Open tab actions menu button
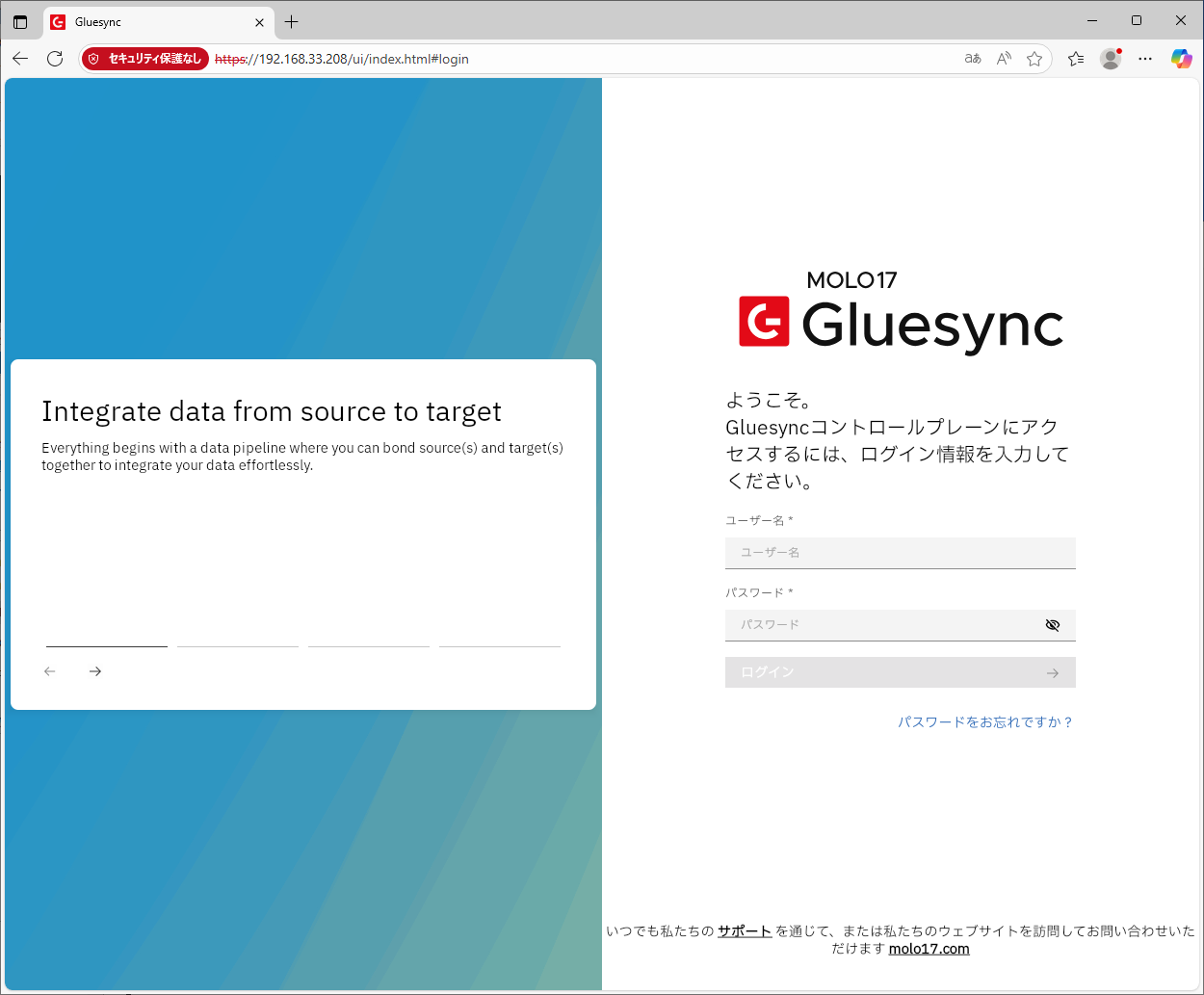Image resolution: width=1204 pixels, height=995 pixels. (20, 21)
